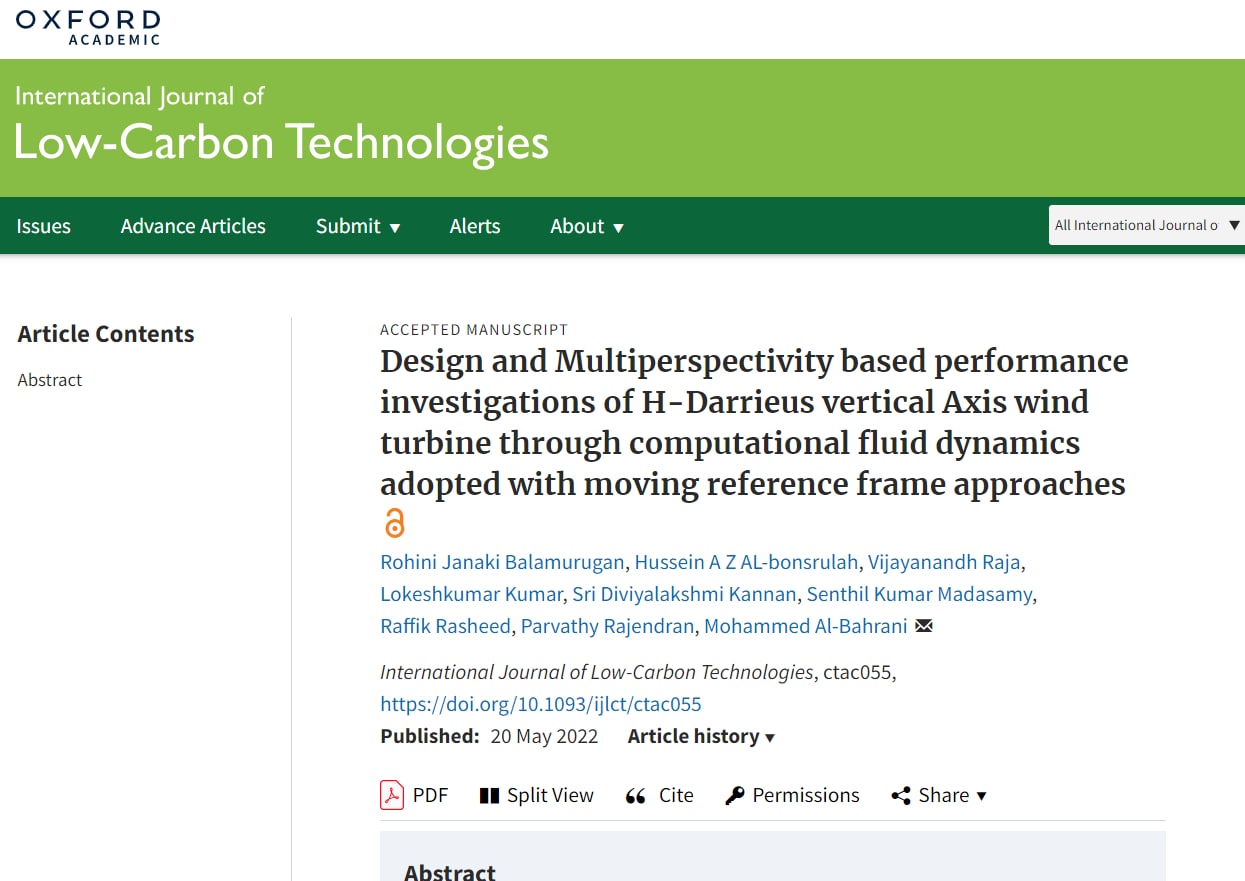
Task: Expand the Article history dropdown
Action: 701,736
